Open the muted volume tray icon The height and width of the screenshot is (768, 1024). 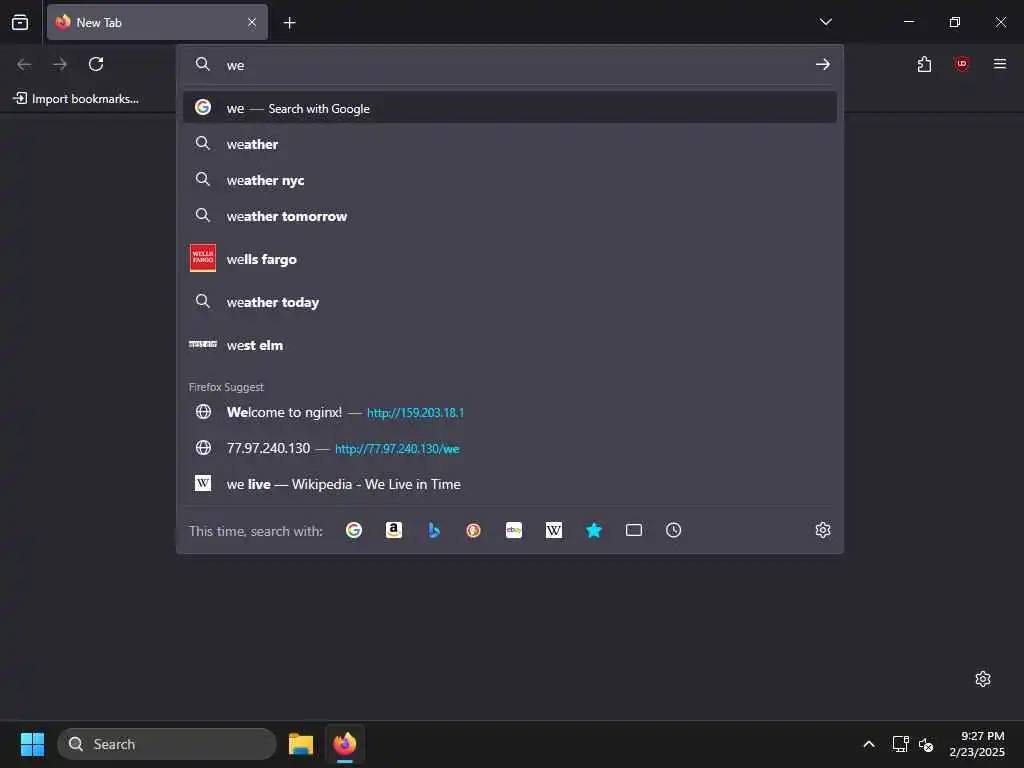pos(926,744)
